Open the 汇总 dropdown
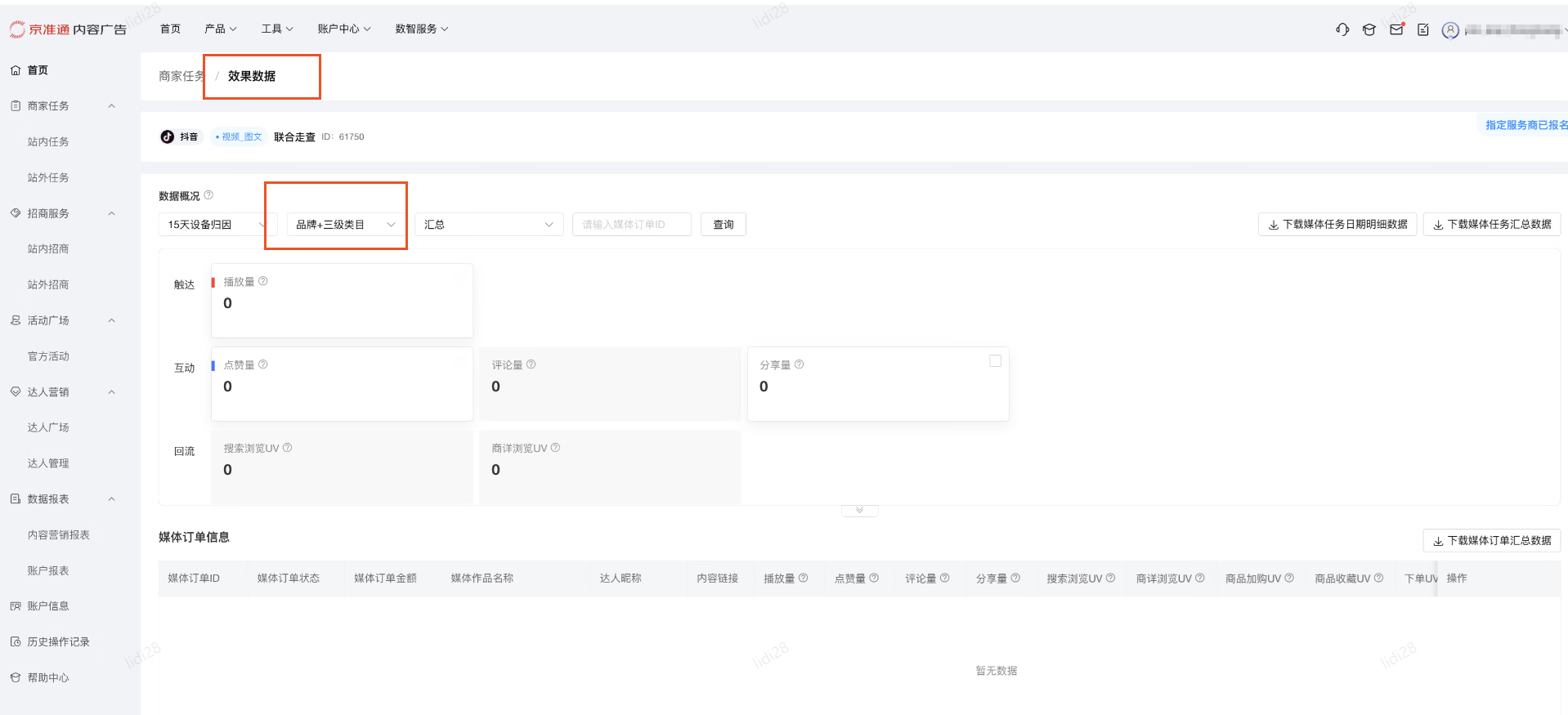This screenshot has width=1568, height=715. click(x=489, y=225)
